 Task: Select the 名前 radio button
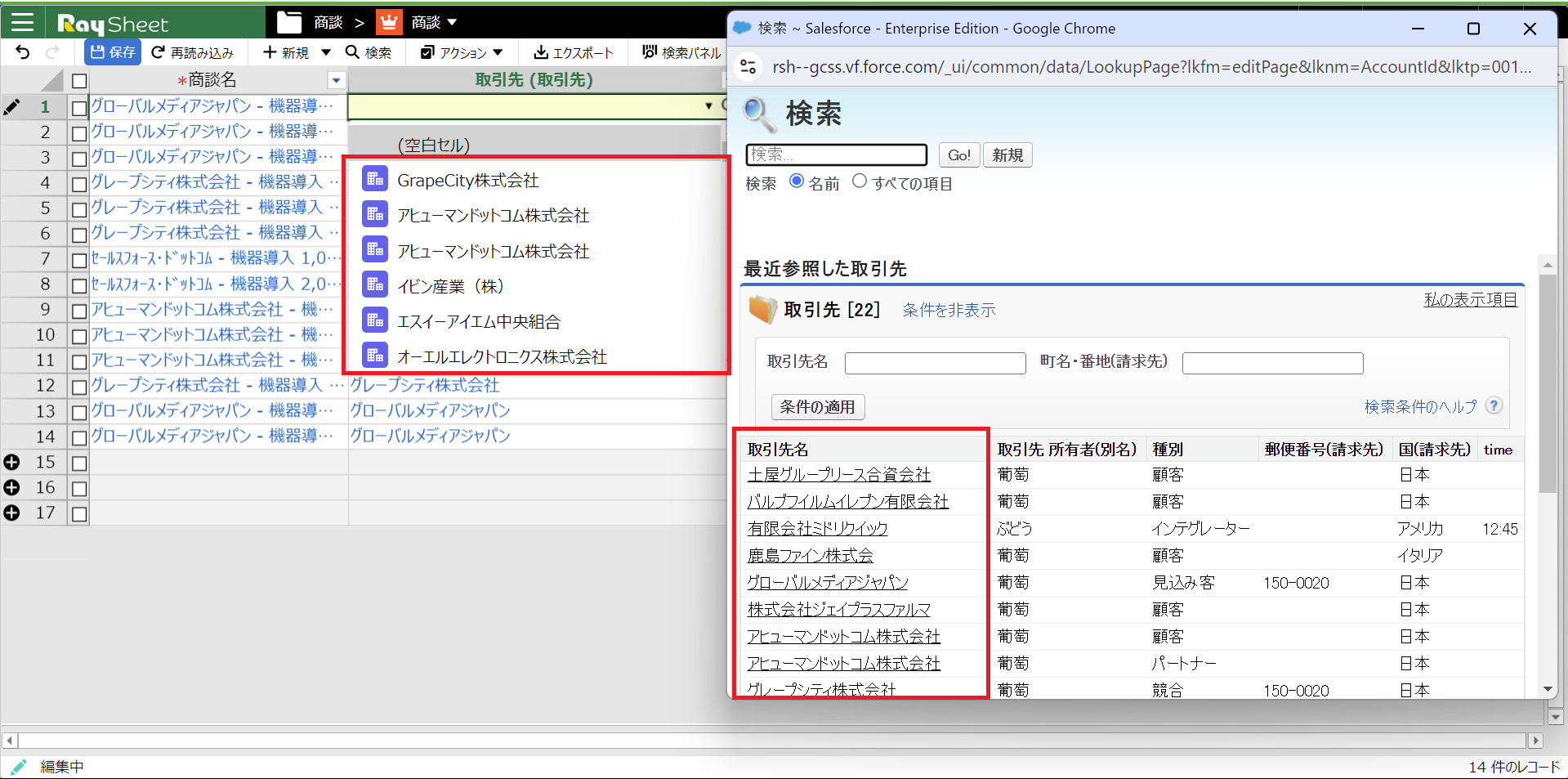point(797,181)
